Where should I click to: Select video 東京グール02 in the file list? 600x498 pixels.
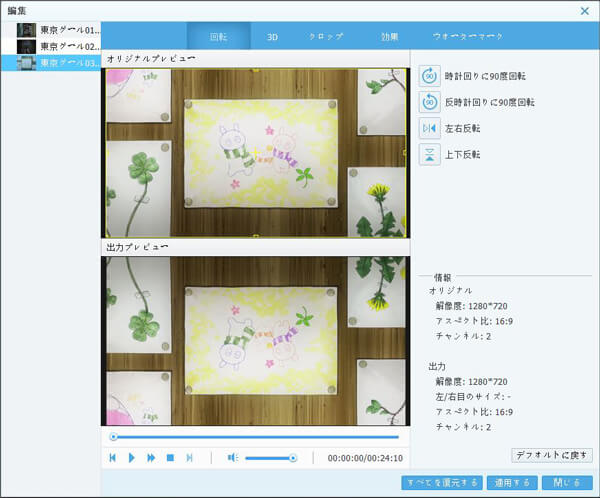point(51,46)
